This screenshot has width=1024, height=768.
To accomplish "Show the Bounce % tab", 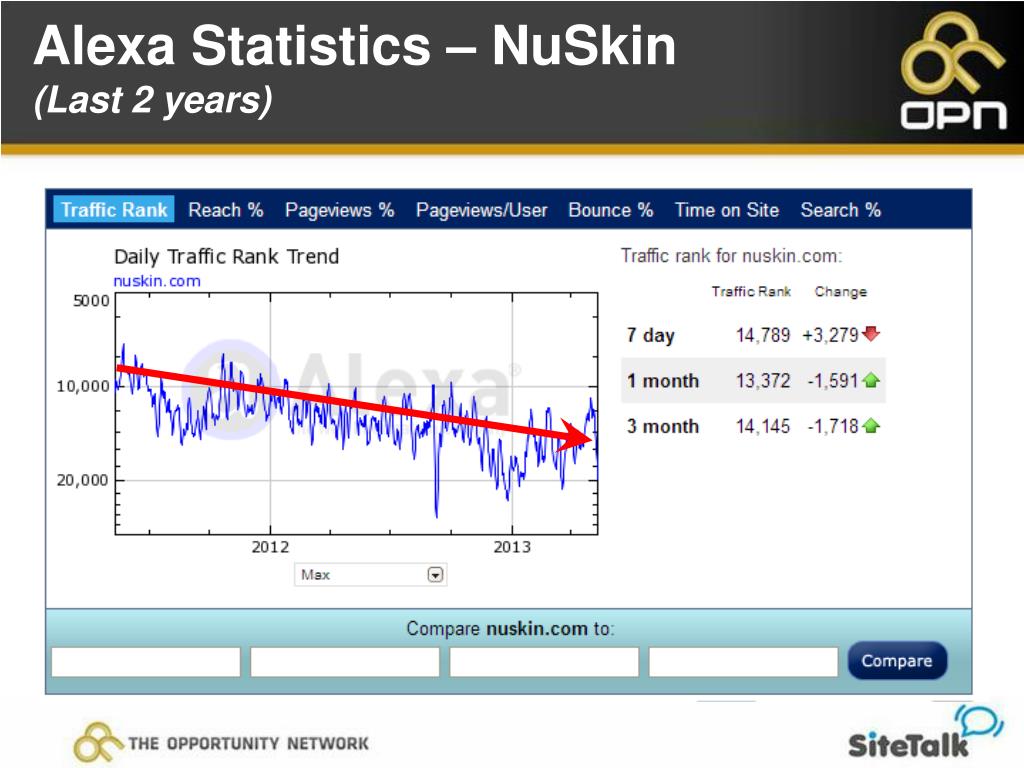I will 611,210.
